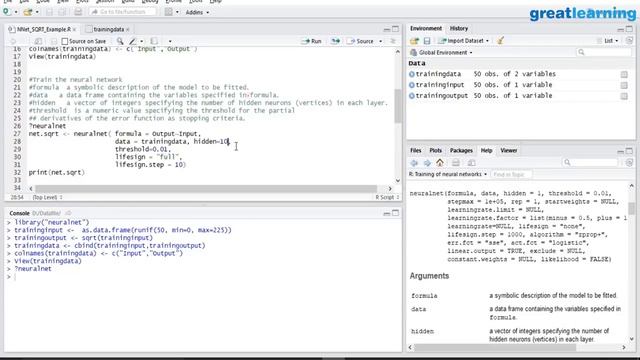Click the console working directory arrow icon
640x360 pixels.
click(68, 213)
